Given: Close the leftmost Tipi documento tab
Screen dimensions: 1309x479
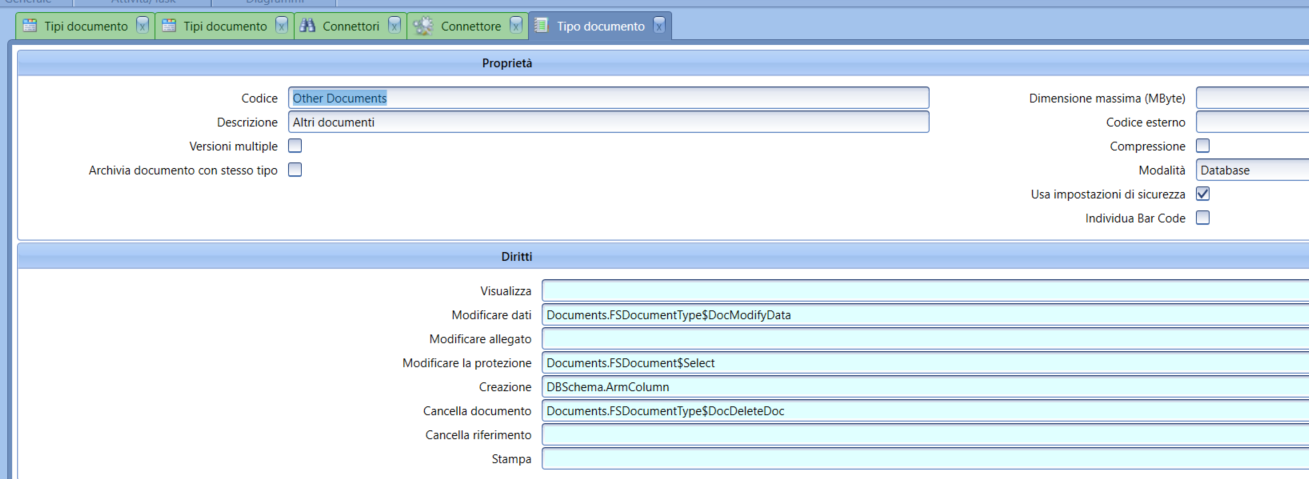Looking at the screenshot, I should (x=142, y=27).
